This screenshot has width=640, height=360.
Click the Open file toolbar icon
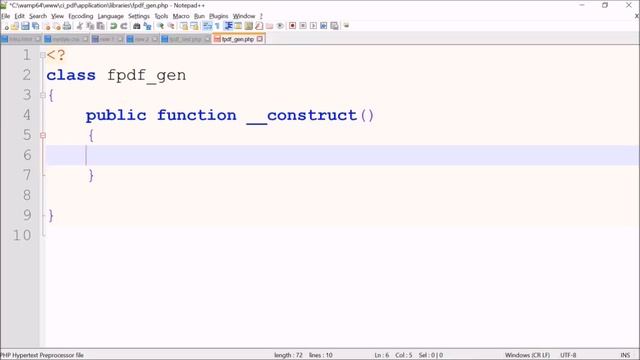[x=15, y=26]
